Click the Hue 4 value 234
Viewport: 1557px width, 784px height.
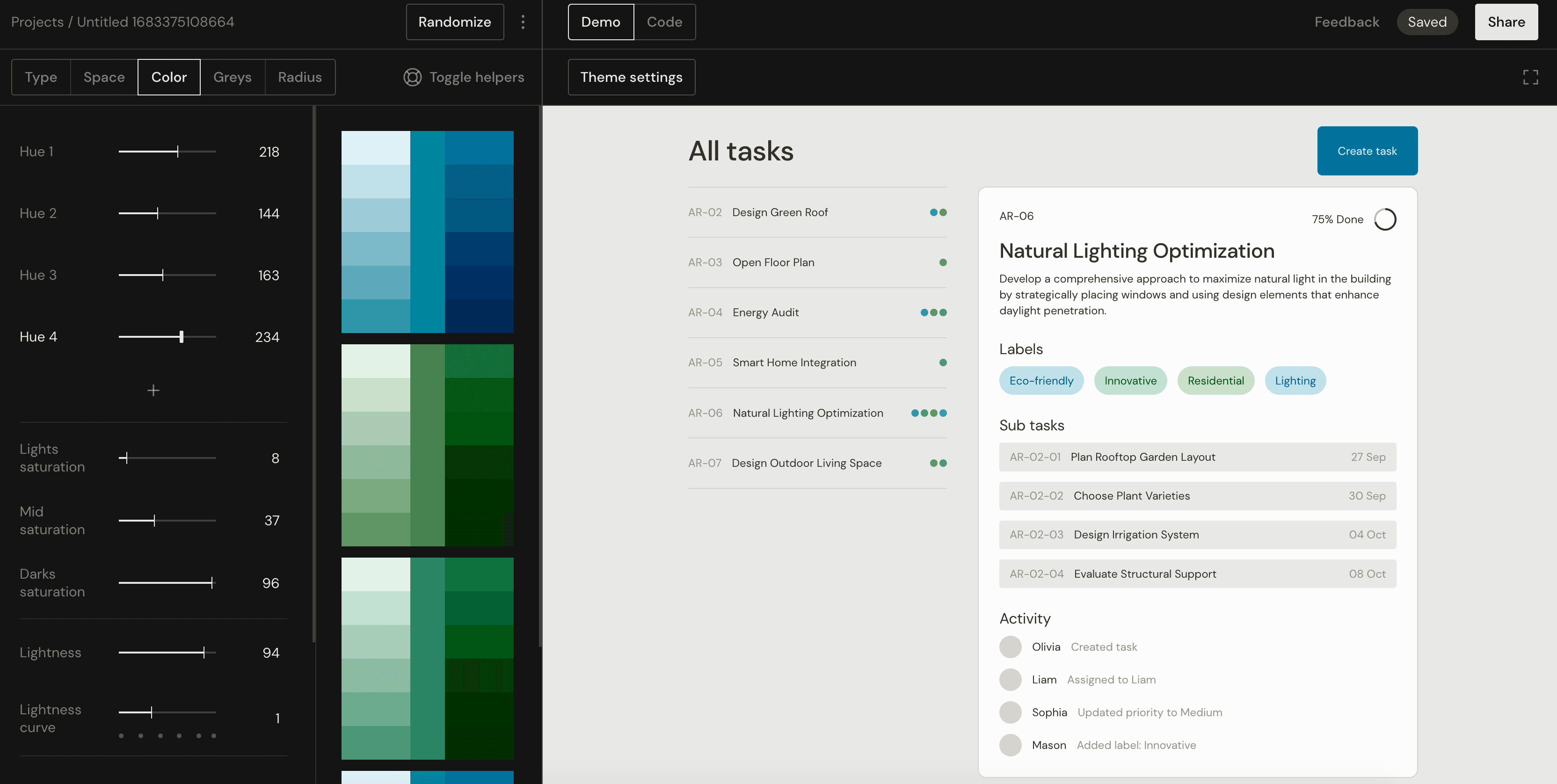(x=267, y=337)
